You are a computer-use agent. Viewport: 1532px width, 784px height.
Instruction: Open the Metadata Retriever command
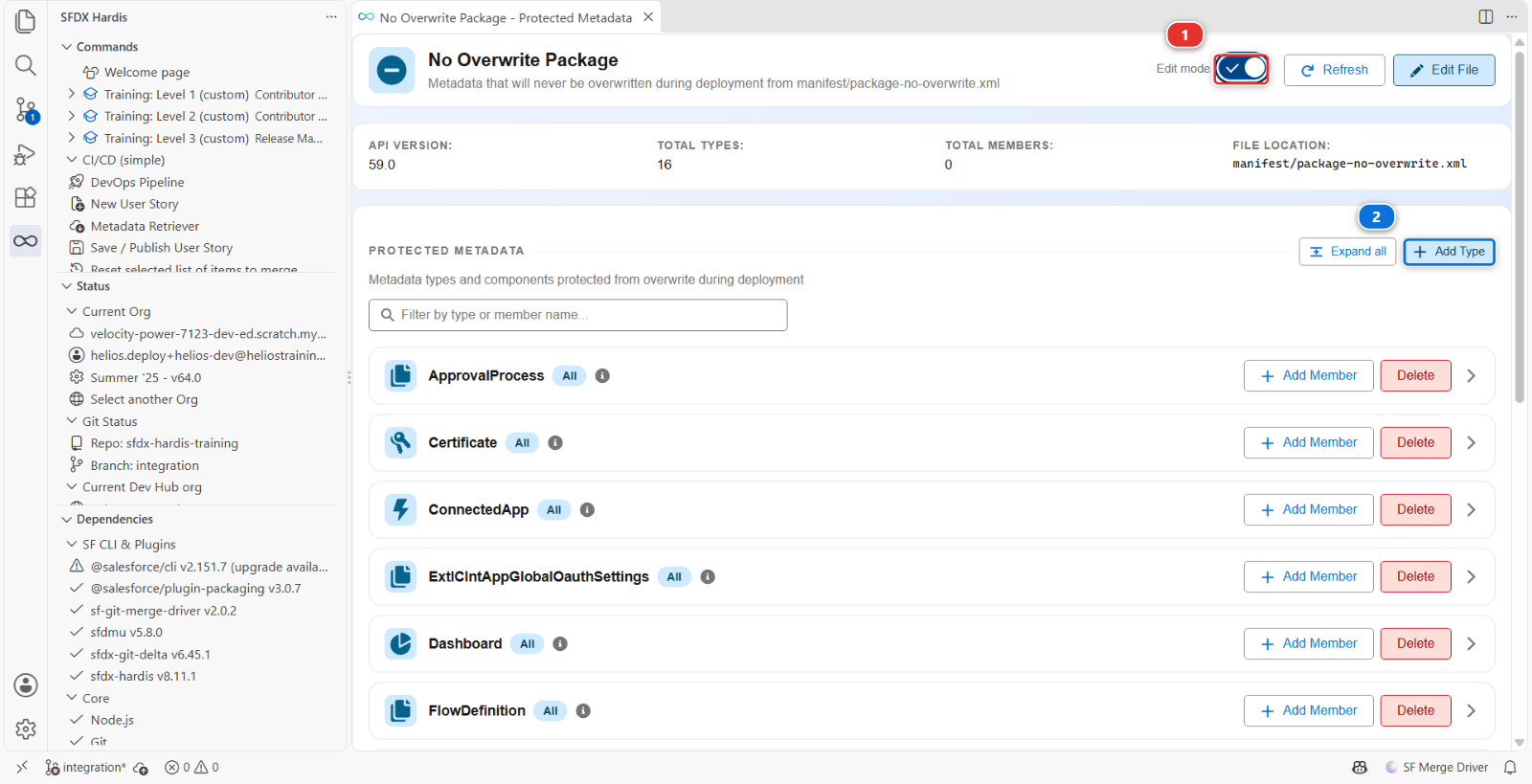pyautogui.click(x=145, y=226)
